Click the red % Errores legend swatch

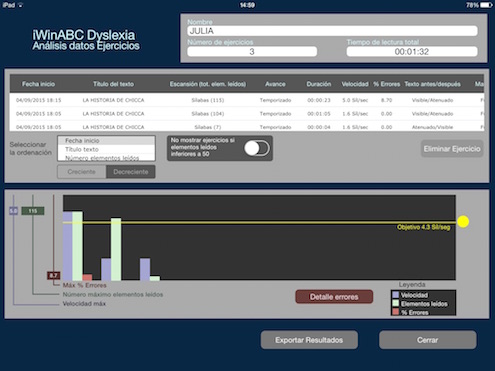[x=396, y=312]
